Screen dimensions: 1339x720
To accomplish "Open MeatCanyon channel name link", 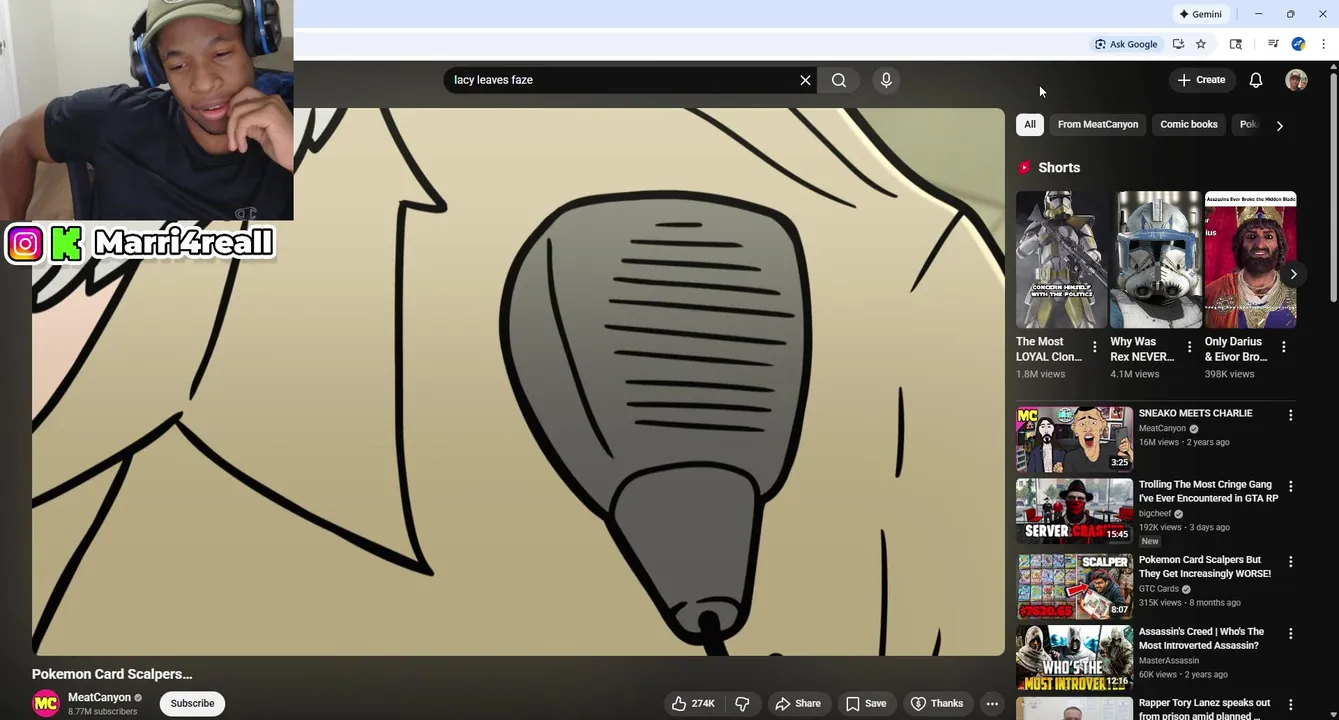I will [x=100, y=698].
